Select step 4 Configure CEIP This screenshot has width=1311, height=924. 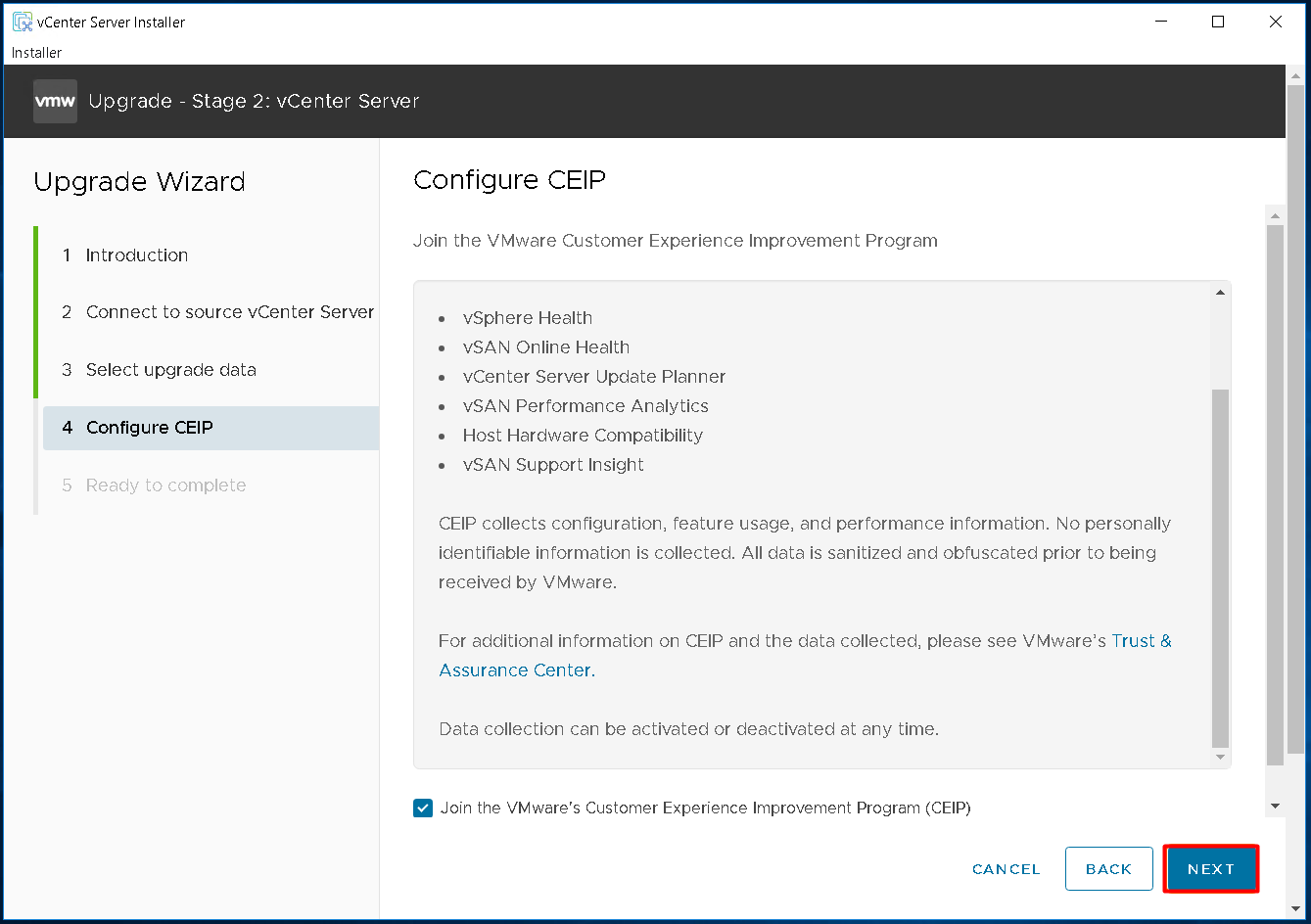tap(211, 428)
